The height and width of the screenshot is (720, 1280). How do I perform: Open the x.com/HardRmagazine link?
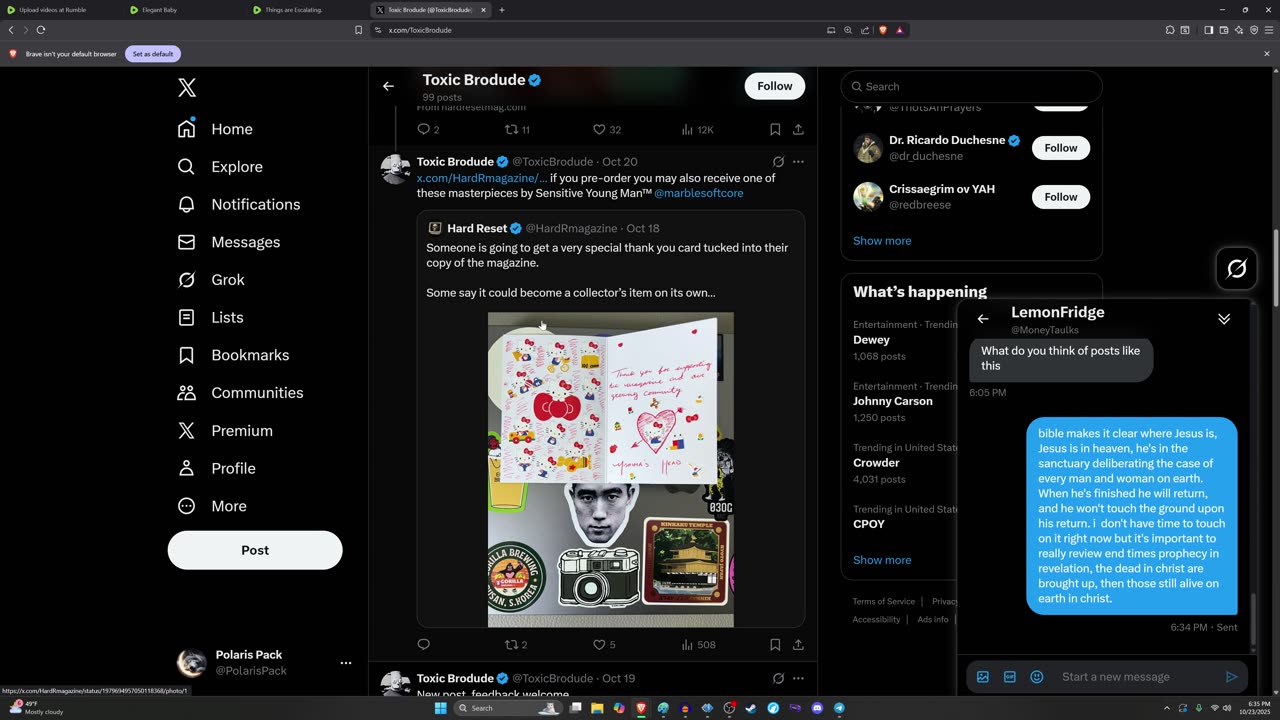click(482, 178)
